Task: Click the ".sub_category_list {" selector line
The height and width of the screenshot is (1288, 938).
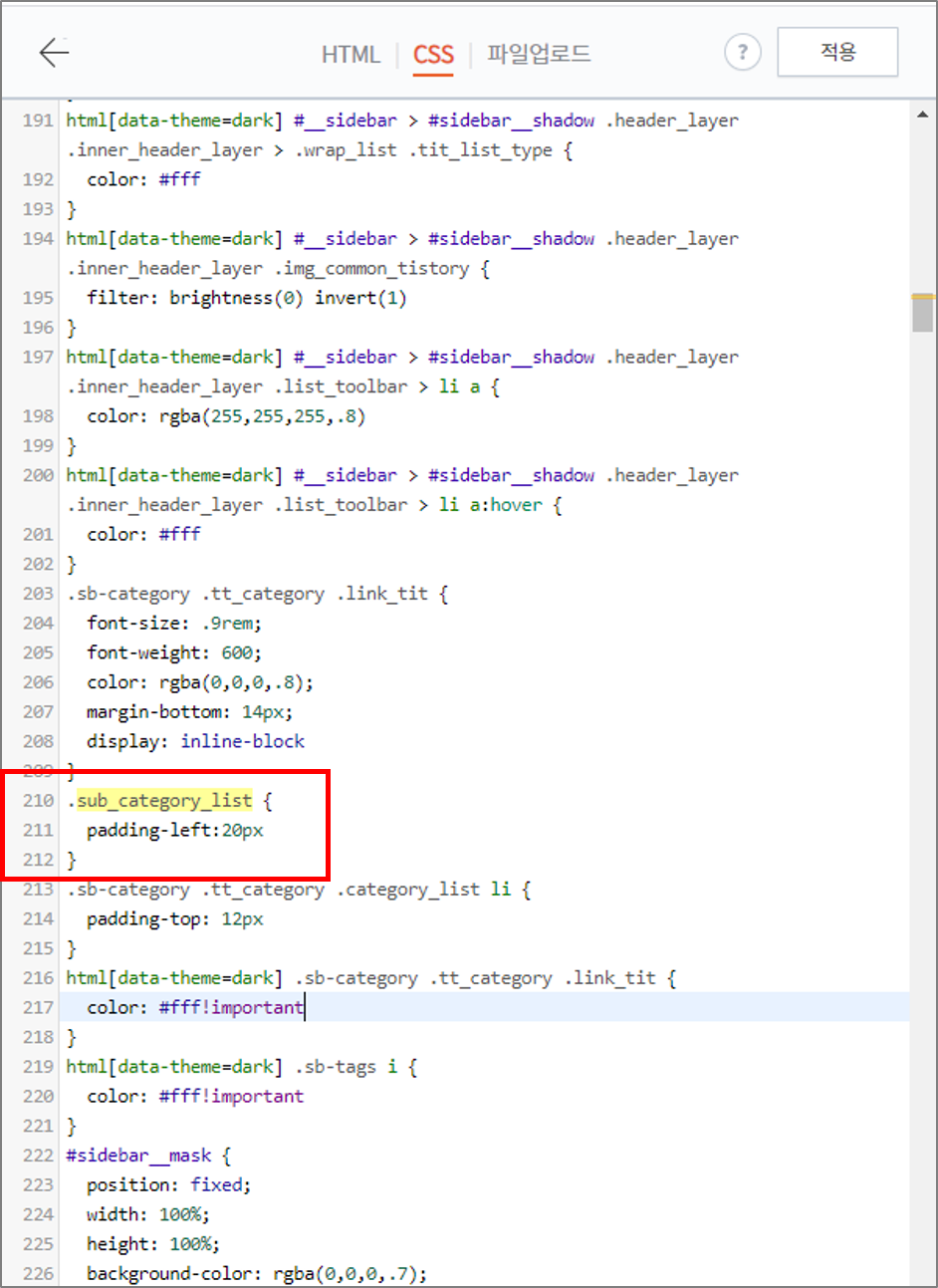Action: 169,801
